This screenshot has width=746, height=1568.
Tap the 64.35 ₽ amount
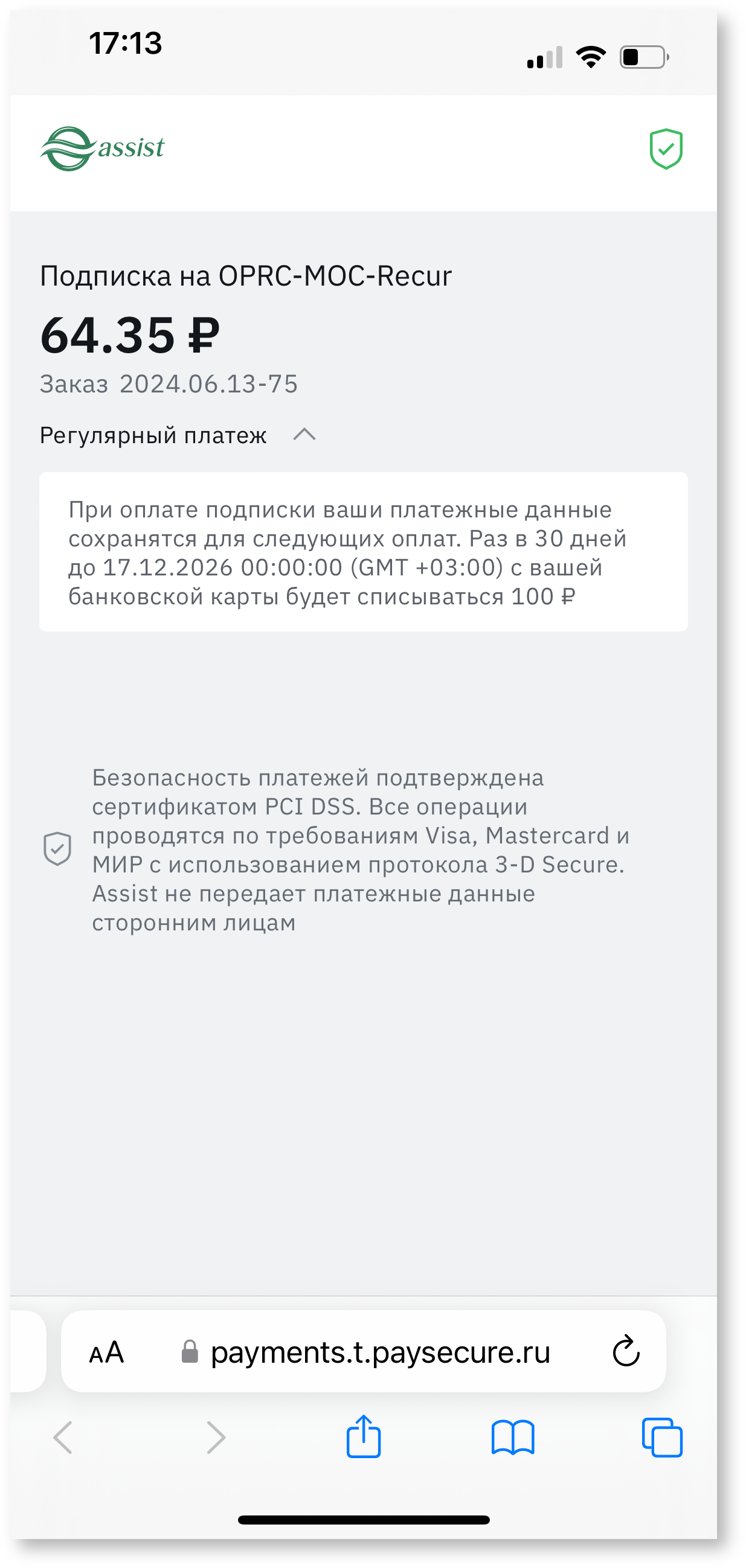(x=130, y=335)
